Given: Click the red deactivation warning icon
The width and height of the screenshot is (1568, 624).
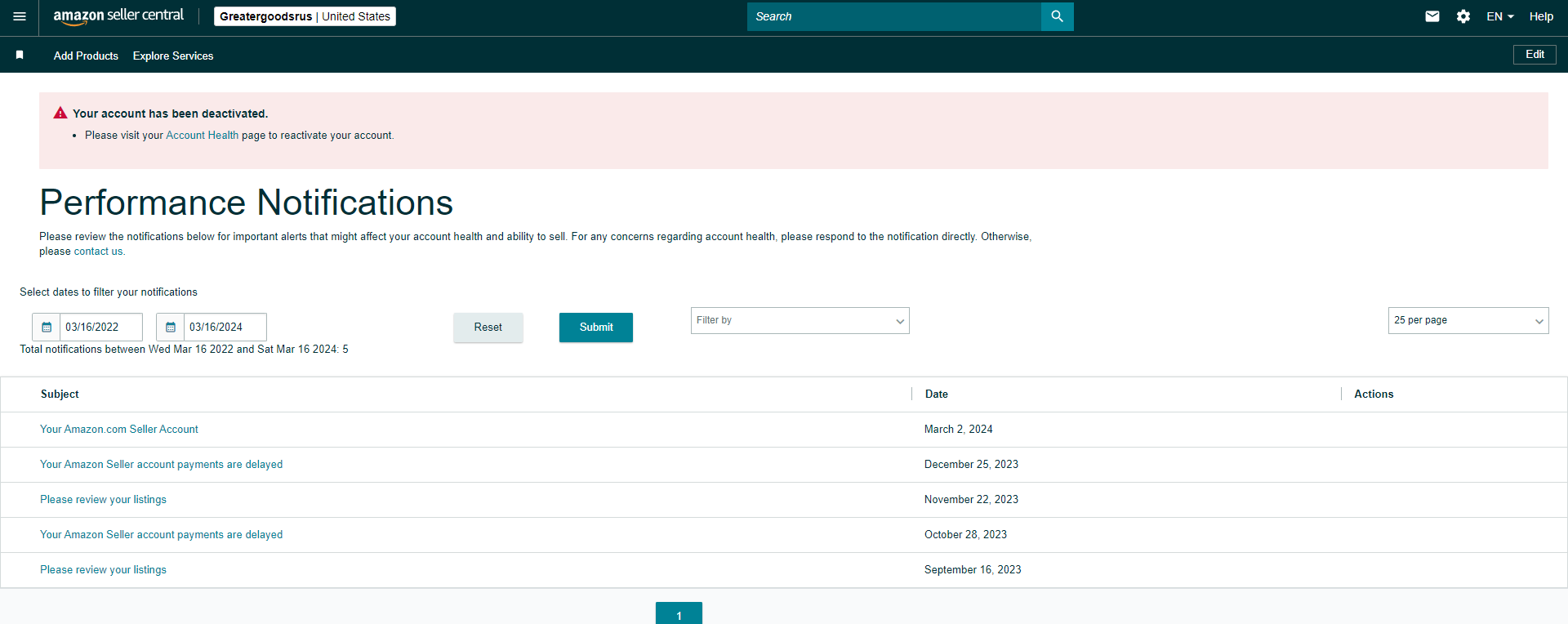Looking at the screenshot, I should pos(60,113).
